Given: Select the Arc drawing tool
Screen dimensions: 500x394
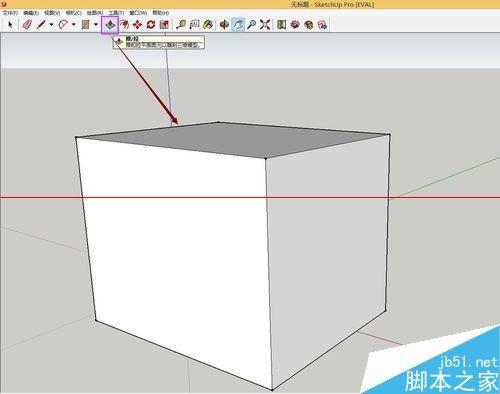Looking at the screenshot, I should pos(63,25).
